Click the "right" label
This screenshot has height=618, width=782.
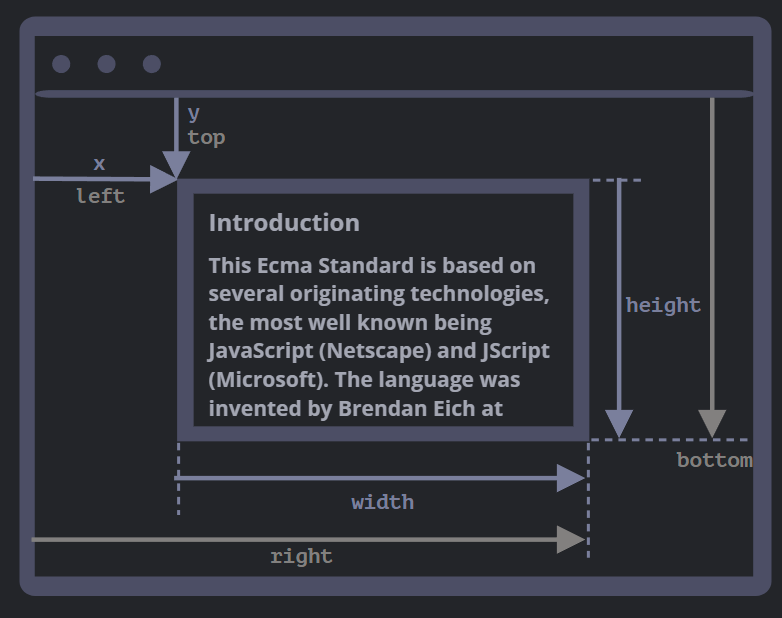(301, 556)
